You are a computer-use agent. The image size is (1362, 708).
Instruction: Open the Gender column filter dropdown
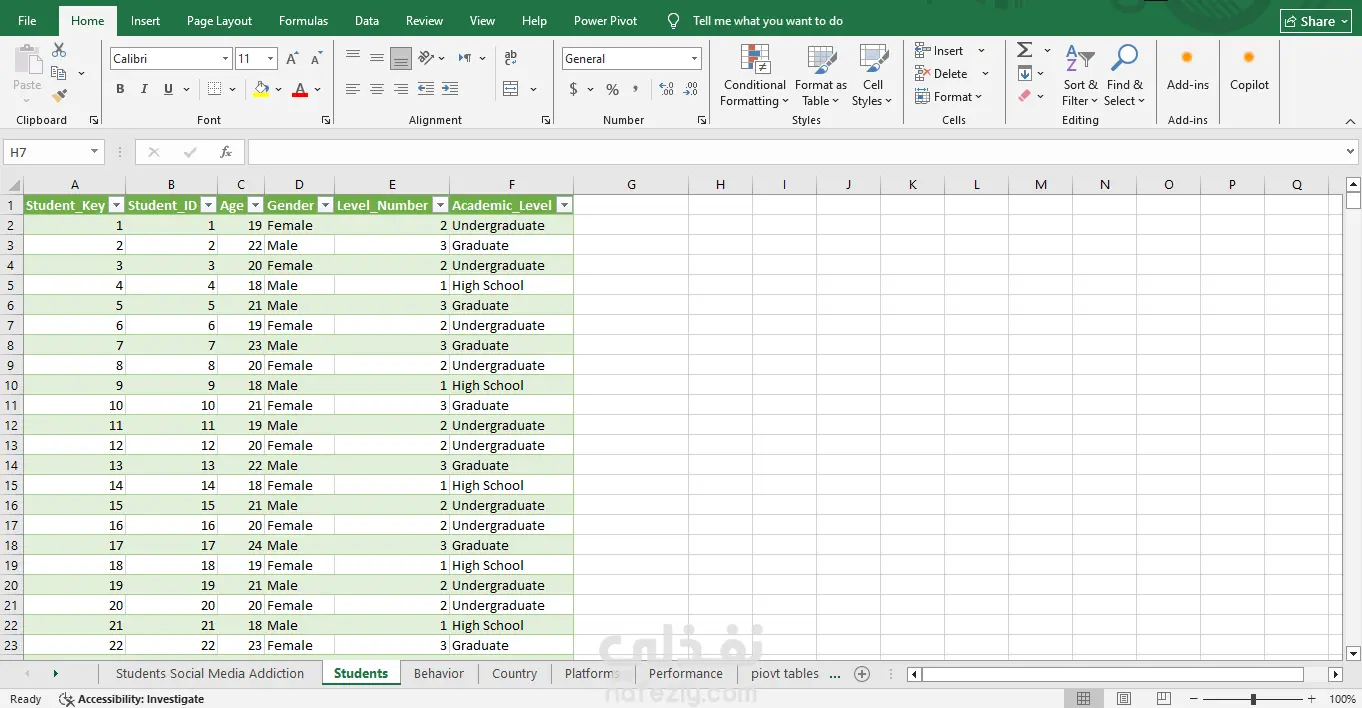coord(324,205)
